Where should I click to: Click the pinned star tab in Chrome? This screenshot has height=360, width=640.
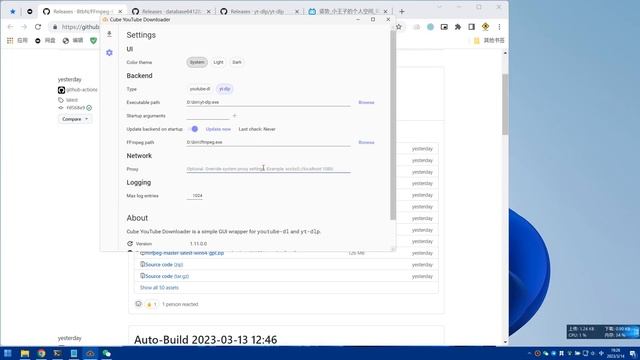point(13,11)
